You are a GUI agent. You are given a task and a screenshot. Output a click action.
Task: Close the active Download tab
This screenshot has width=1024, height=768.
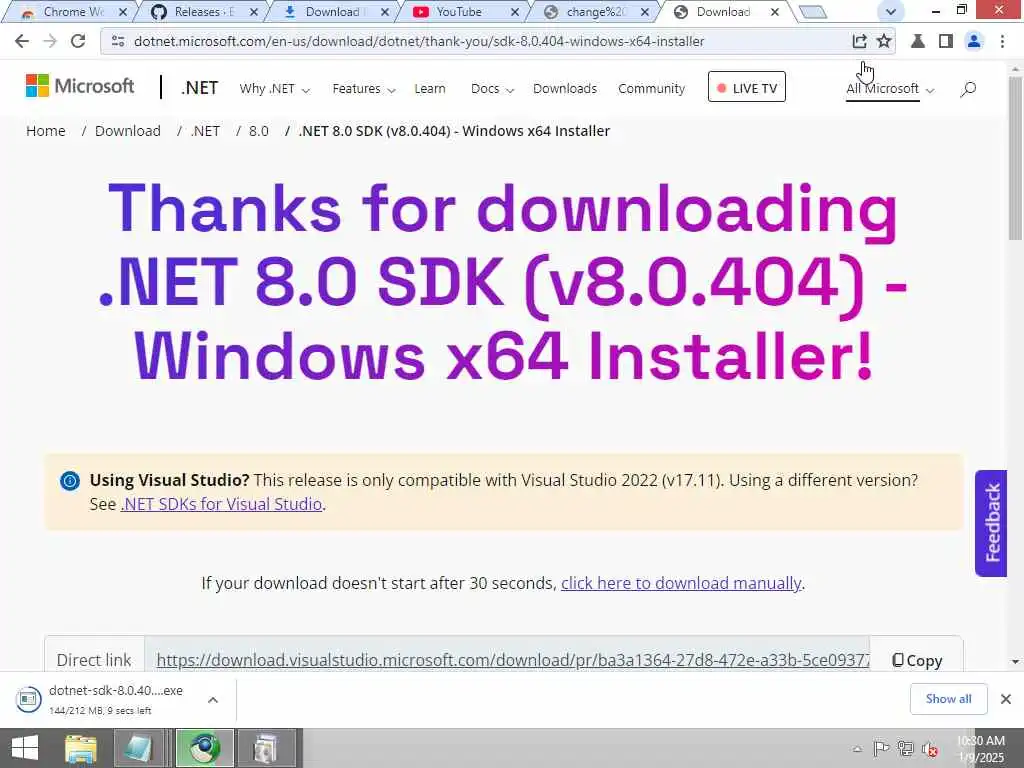(775, 12)
